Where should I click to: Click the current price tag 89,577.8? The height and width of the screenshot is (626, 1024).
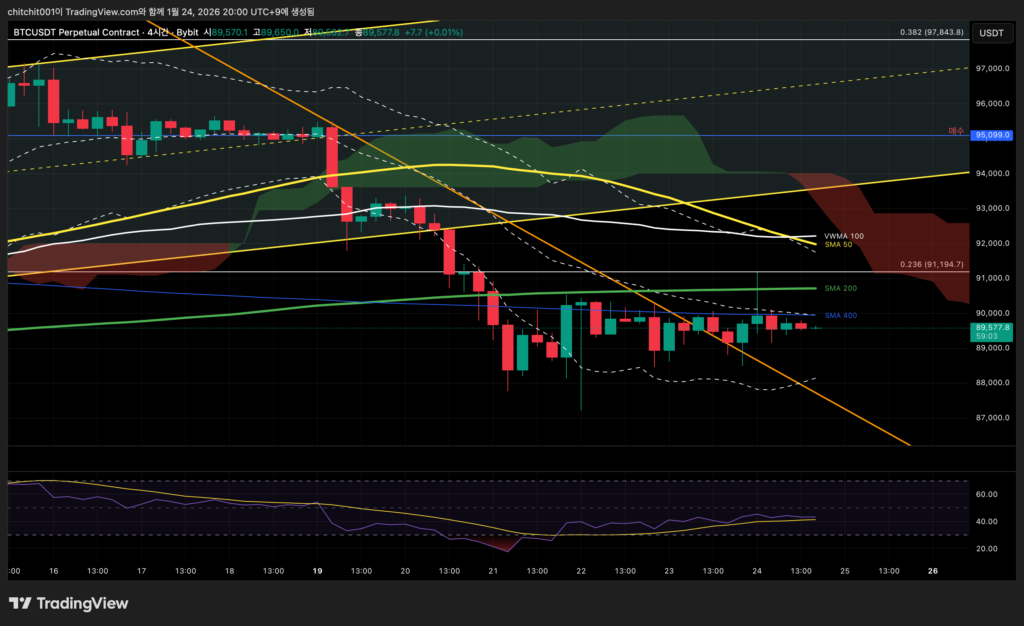pyautogui.click(x=993, y=328)
